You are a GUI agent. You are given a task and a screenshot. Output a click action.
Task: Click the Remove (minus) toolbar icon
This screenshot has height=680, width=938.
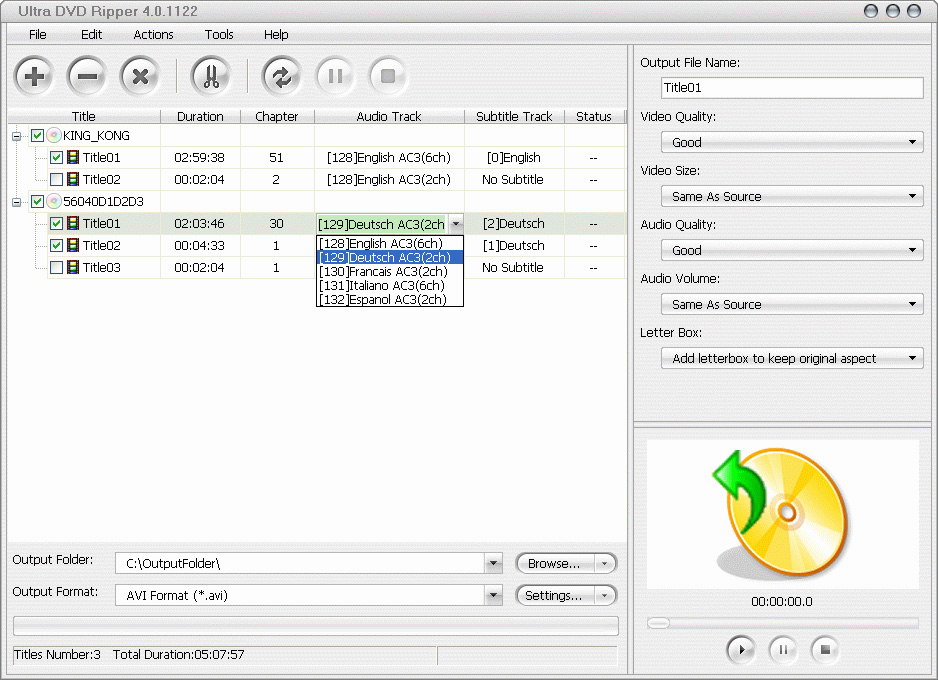pos(87,77)
